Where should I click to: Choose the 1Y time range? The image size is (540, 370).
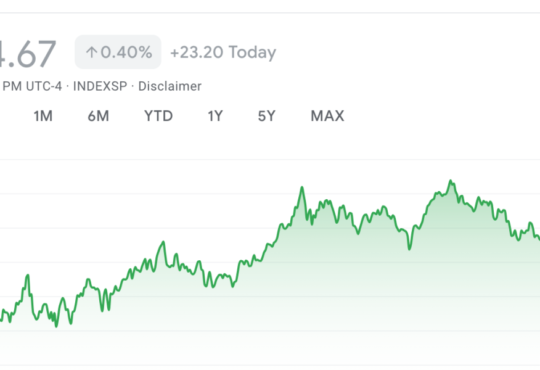tap(215, 116)
